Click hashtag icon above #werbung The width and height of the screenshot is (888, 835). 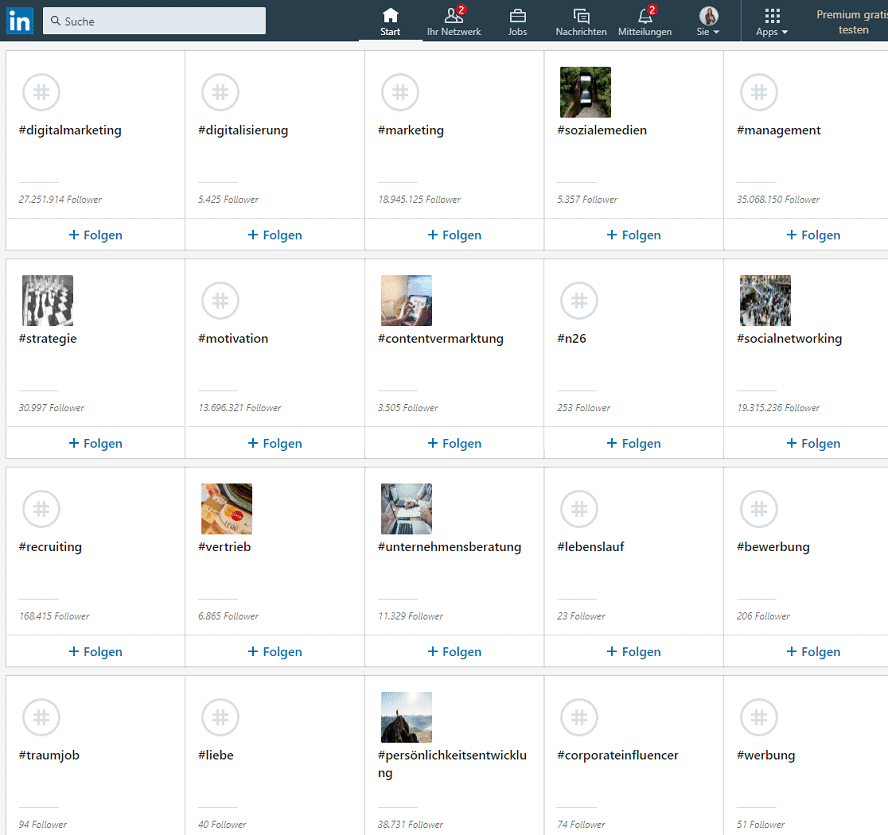(x=759, y=718)
